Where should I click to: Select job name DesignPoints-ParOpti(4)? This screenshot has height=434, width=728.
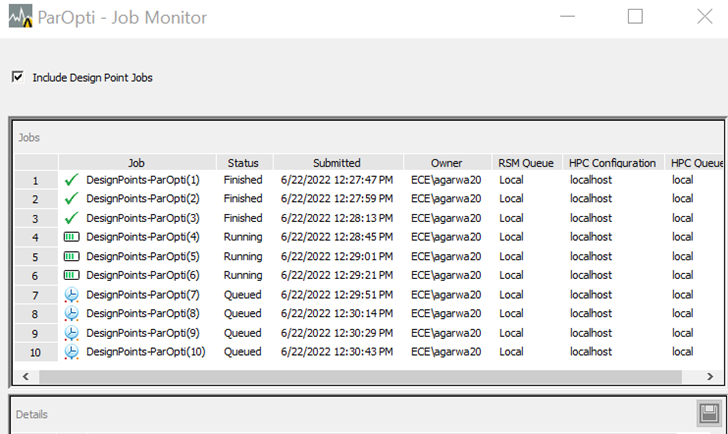(143, 237)
